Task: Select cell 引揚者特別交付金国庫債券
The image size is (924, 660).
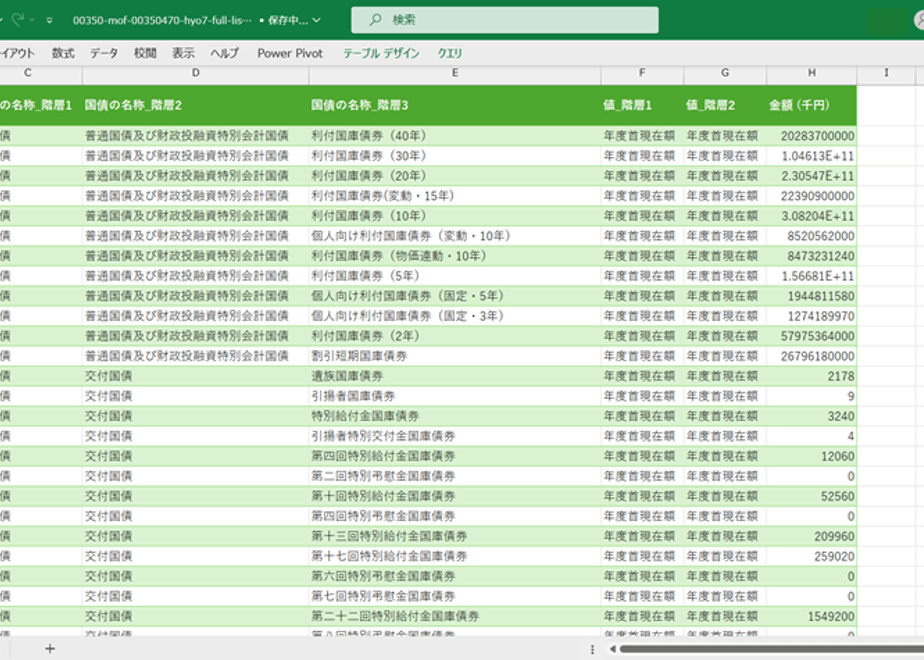Action: coord(454,436)
